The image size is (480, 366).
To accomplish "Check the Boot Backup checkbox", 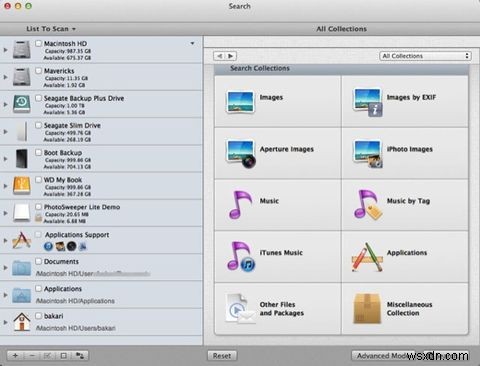I will click(x=39, y=152).
